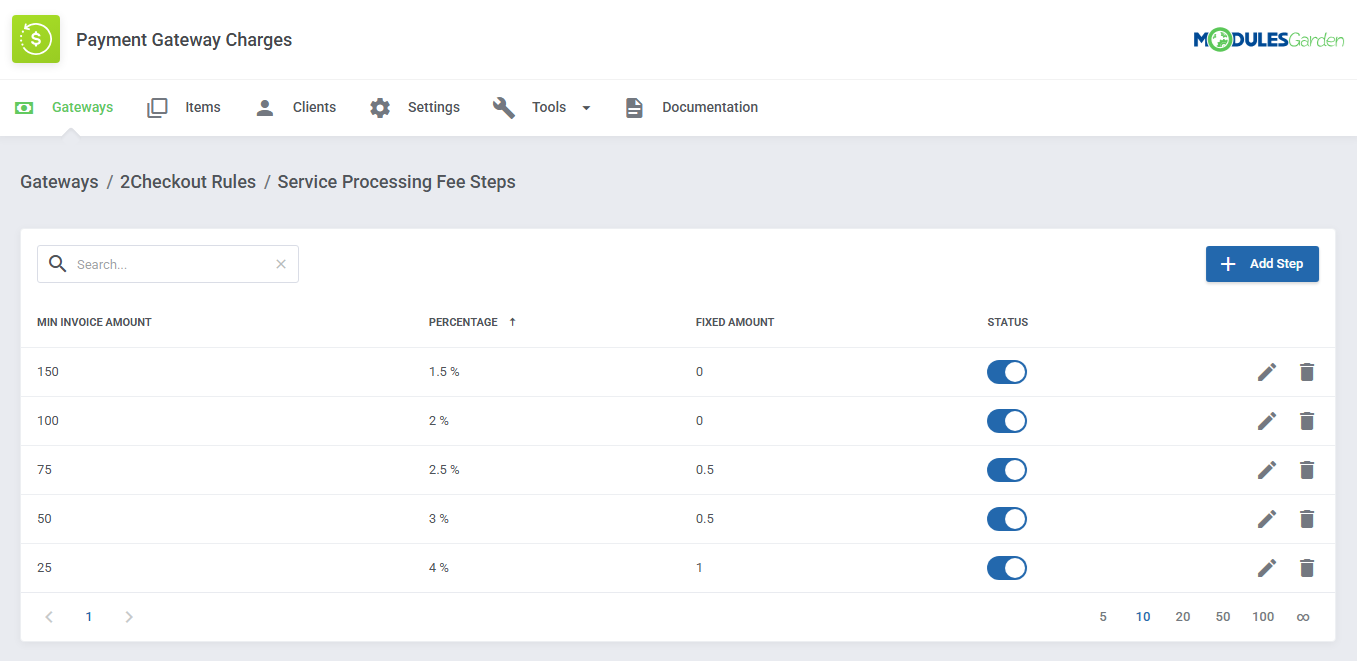1357x661 pixels.
Task: Set page size to 100 entries
Action: click(1263, 616)
